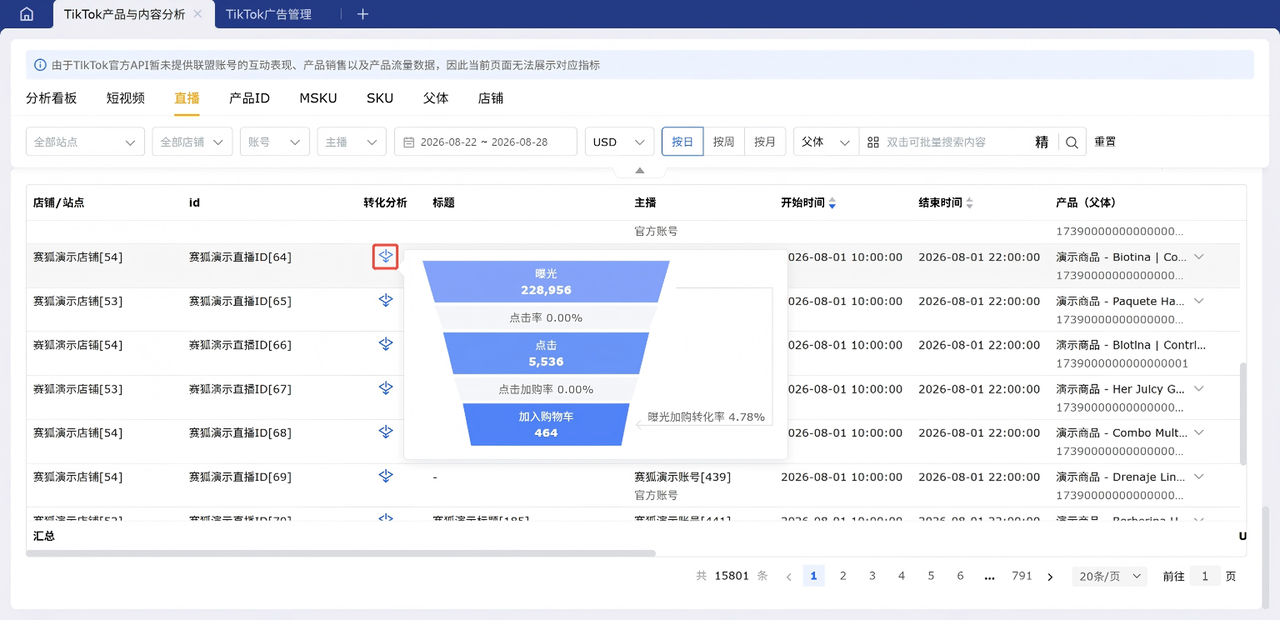Select the 直播 tab
This screenshot has height=620, width=1280.
tap(187, 98)
